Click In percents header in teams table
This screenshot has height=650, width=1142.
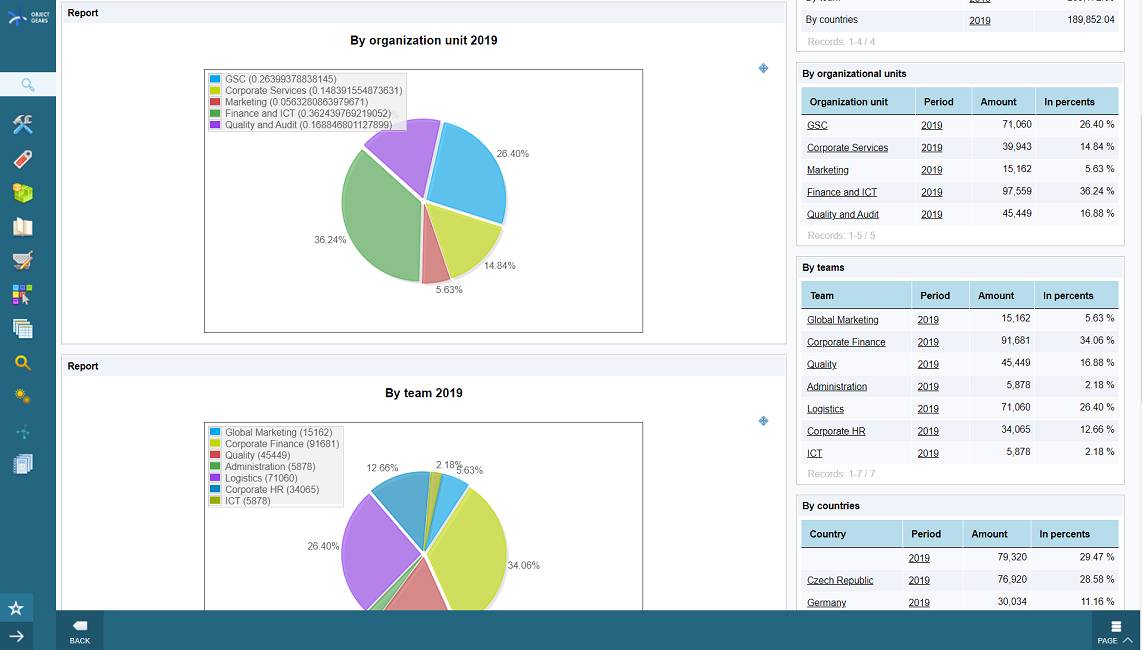click(1068, 296)
